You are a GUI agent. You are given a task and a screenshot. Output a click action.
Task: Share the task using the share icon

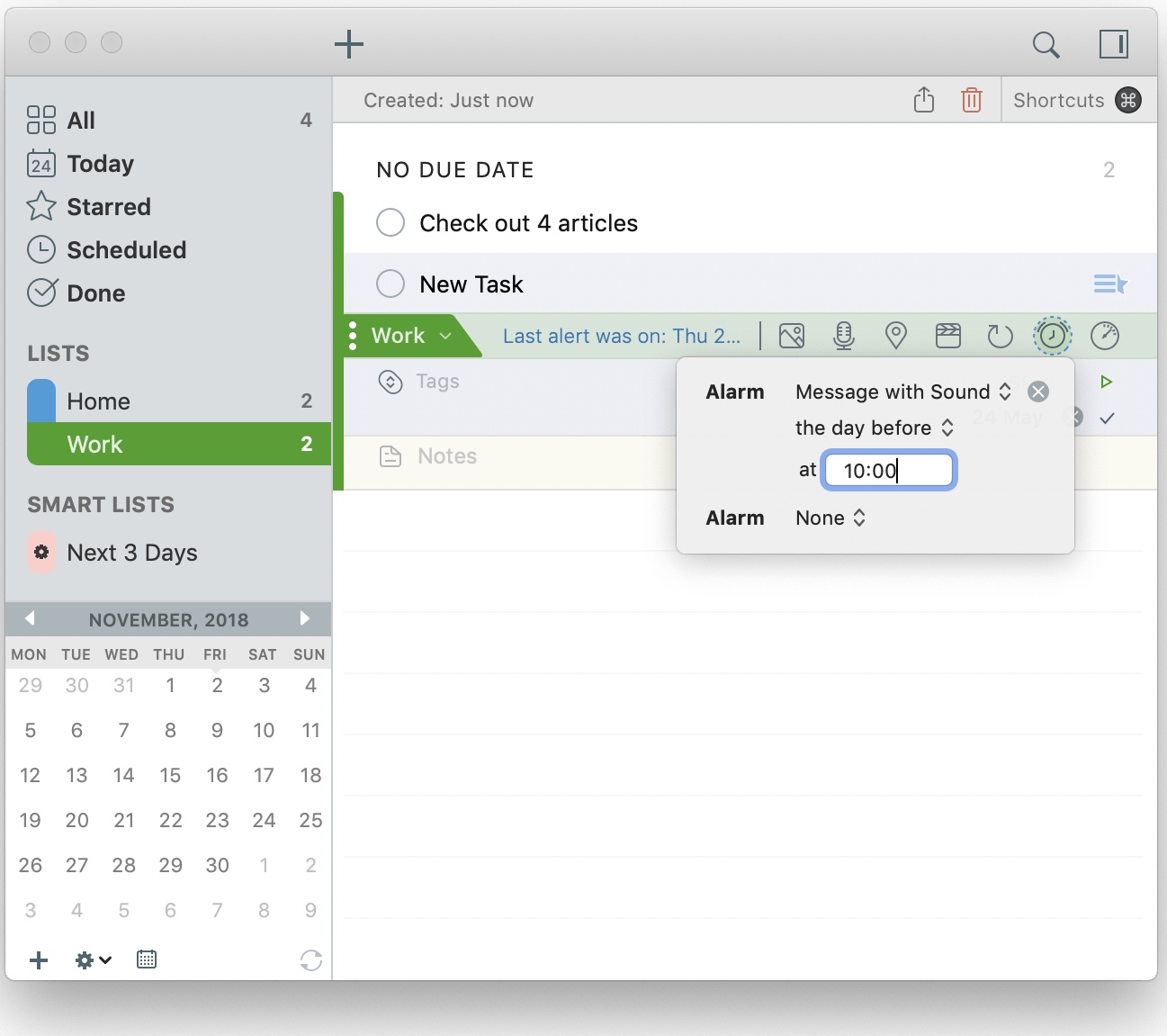coord(924,100)
